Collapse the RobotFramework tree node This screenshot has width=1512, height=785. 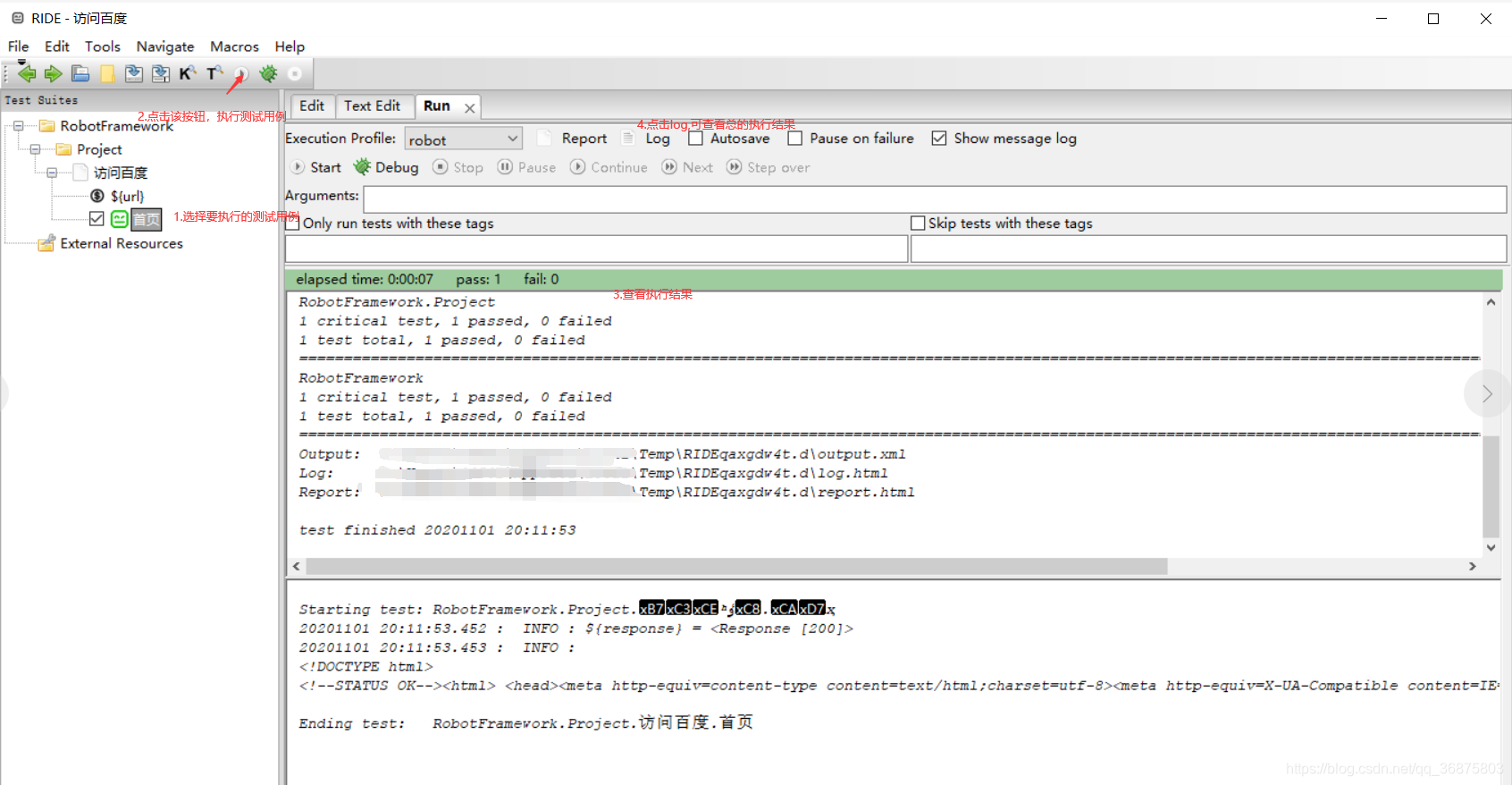pos(18,126)
